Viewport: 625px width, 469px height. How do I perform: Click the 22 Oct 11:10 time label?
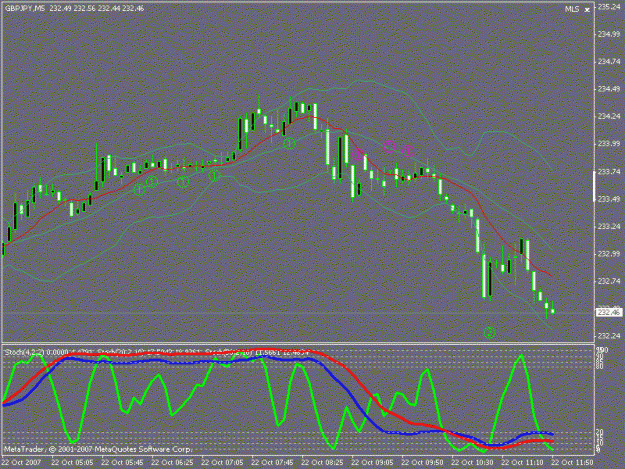[522, 462]
